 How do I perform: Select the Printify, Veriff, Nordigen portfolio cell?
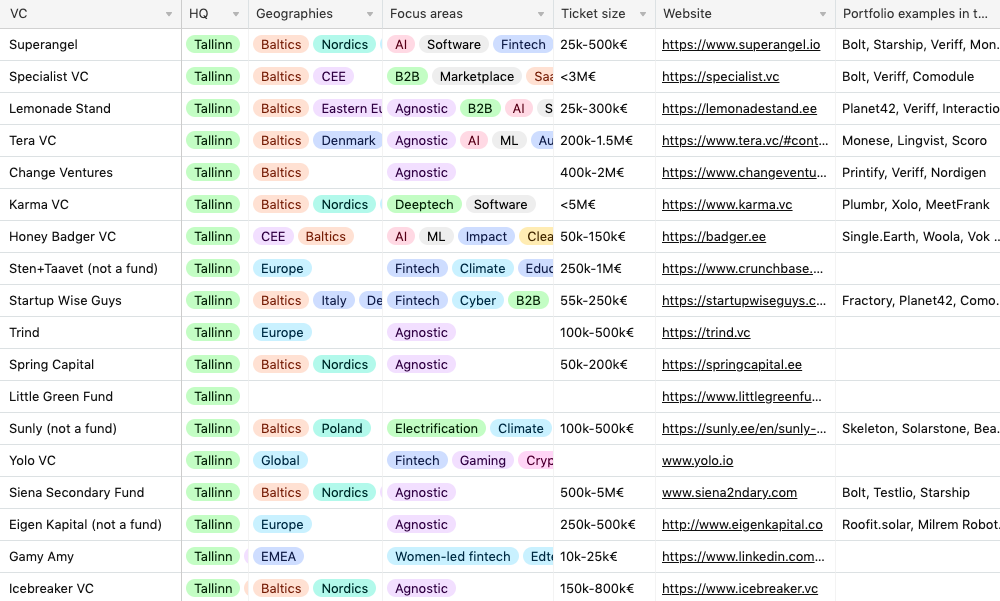pyautogui.click(x=918, y=172)
